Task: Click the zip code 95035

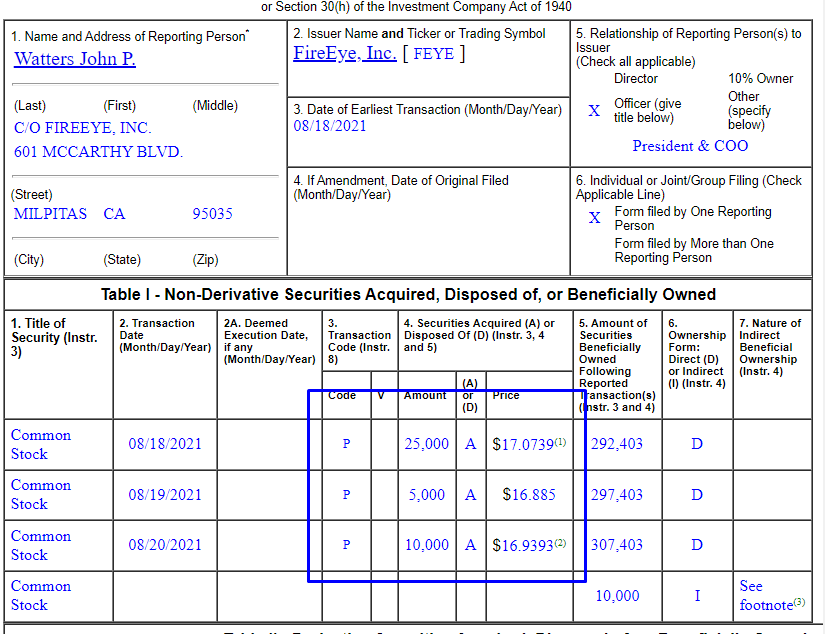Action: [x=213, y=214]
